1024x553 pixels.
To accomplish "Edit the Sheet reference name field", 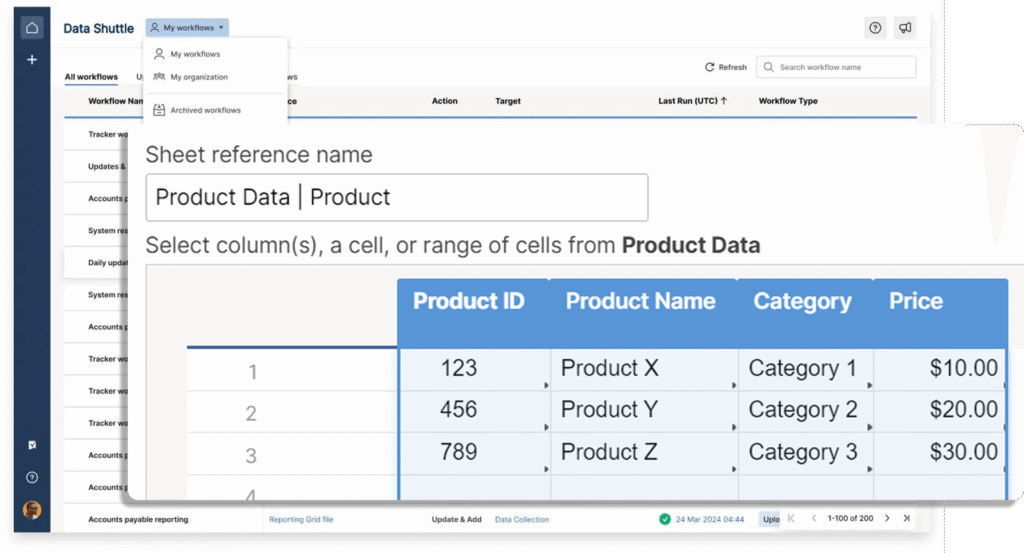I will point(397,197).
